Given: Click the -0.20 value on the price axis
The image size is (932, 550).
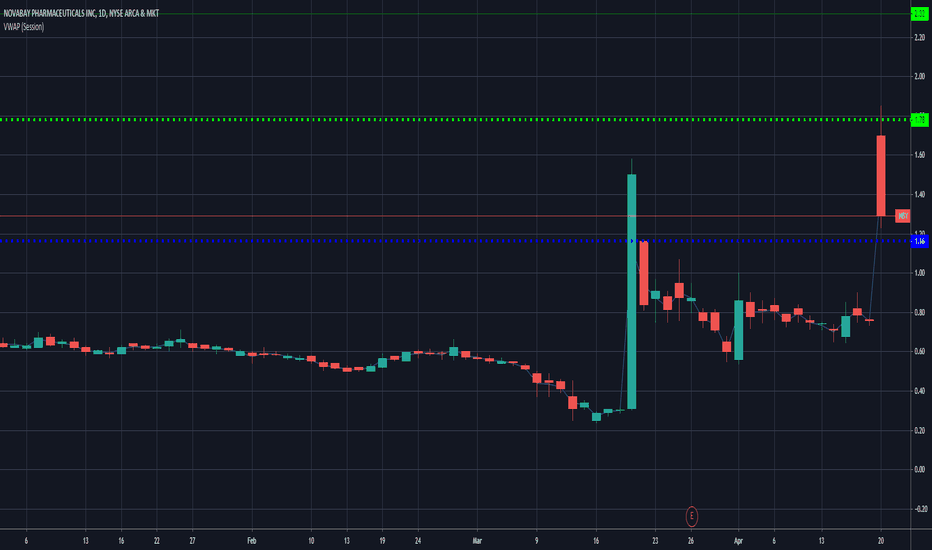Looking at the screenshot, I should pyautogui.click(x=921, y=509).
